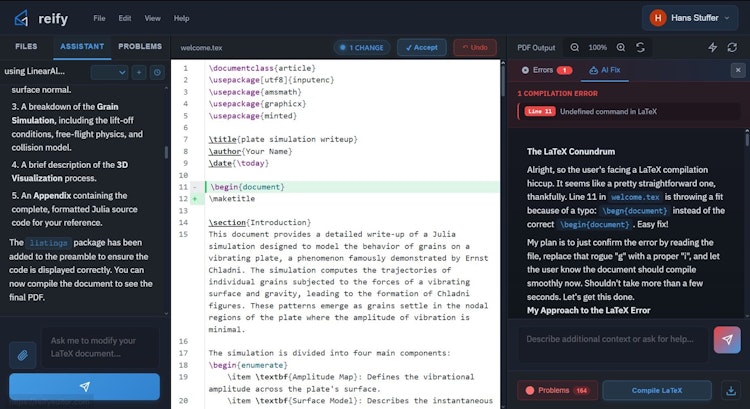The height and width of the screenshot is (409, 750).
Task: Click the assistant message input box
Action: point(100,347)
